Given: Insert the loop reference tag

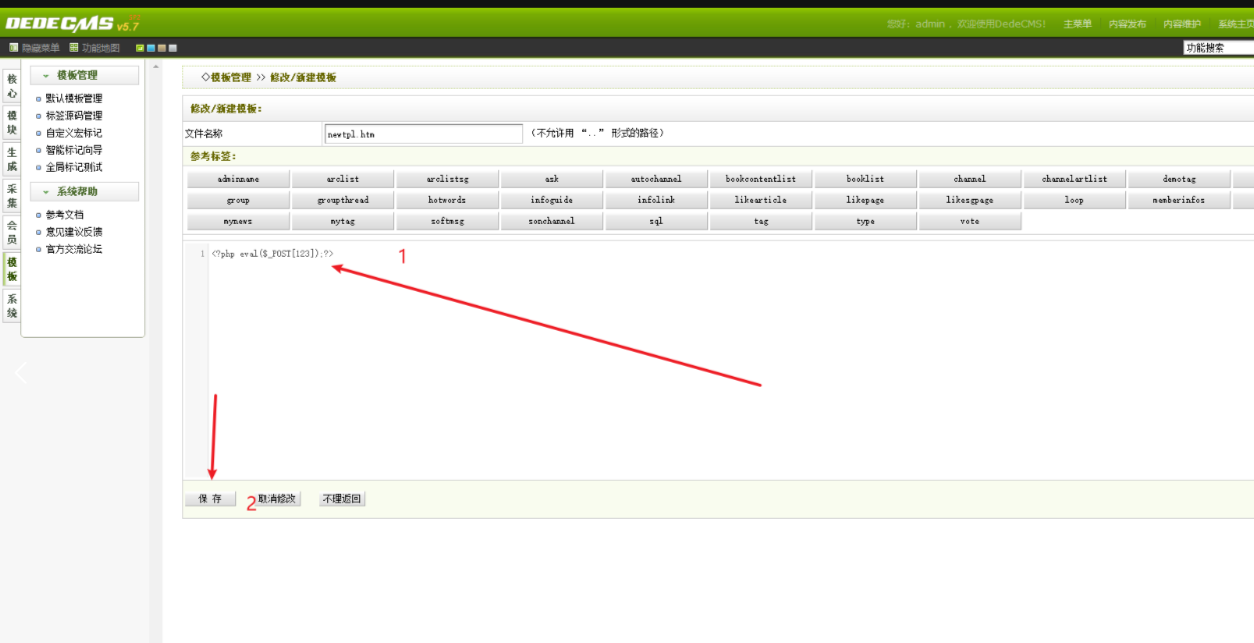Looking at the screenshot, I should [1074, 200].
